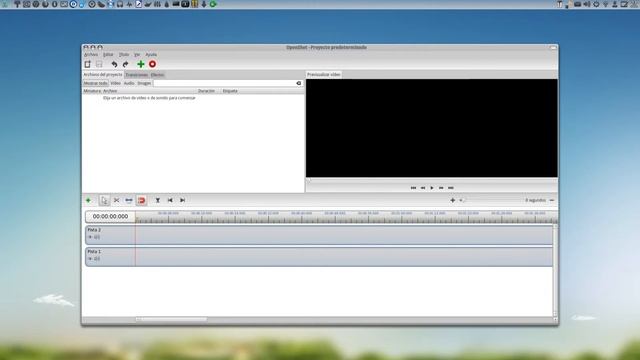Open the Título menu
Viewport: 640px width, 360px height.
pyautogui.click(x=124, y=55)
